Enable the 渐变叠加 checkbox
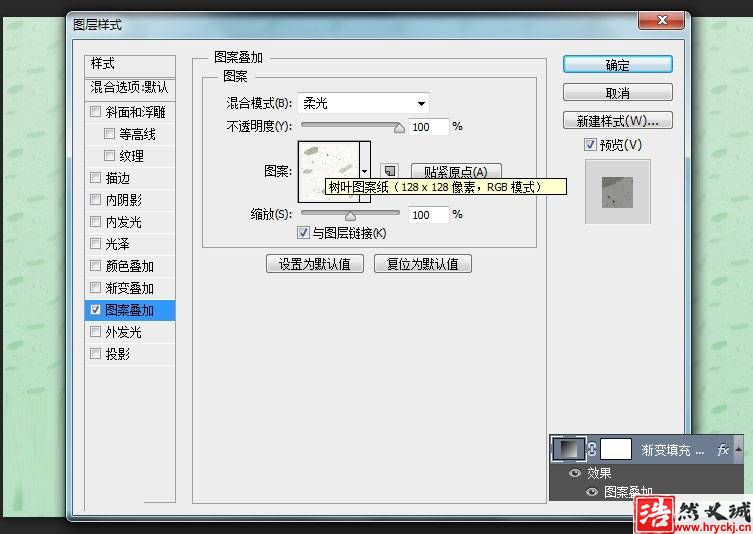753x534 pixels. [96, 288]
